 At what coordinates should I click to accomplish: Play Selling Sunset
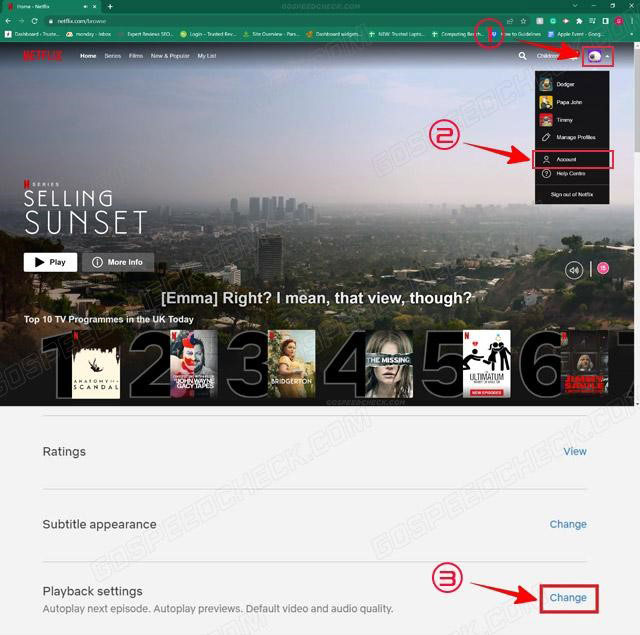coord(50,262)
